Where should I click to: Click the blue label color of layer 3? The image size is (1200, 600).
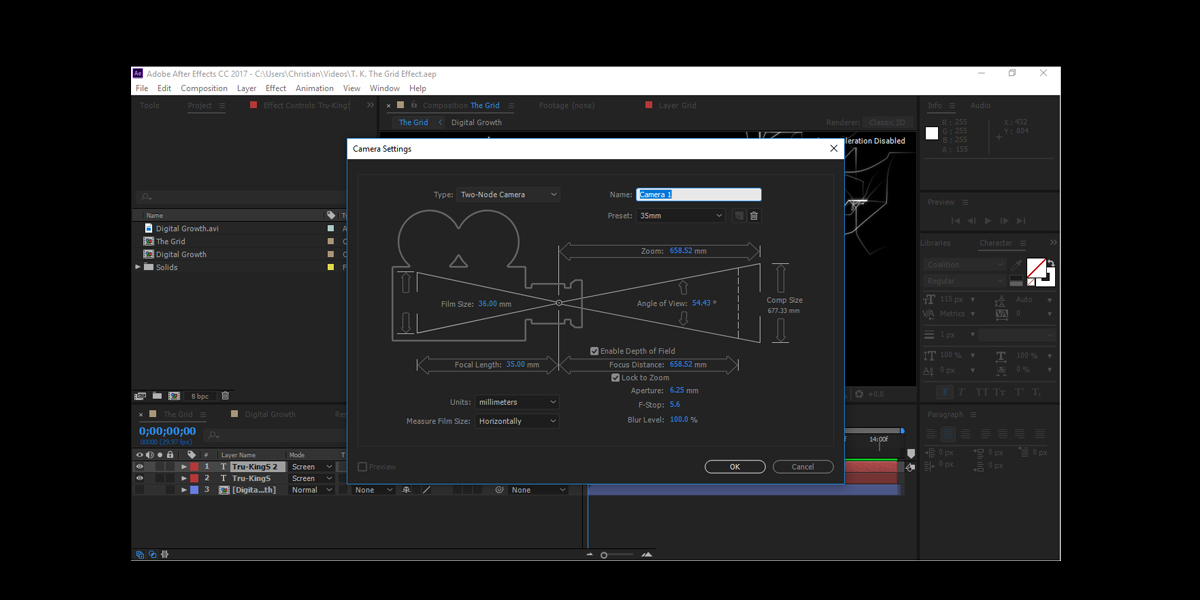(x=194, y=490)
